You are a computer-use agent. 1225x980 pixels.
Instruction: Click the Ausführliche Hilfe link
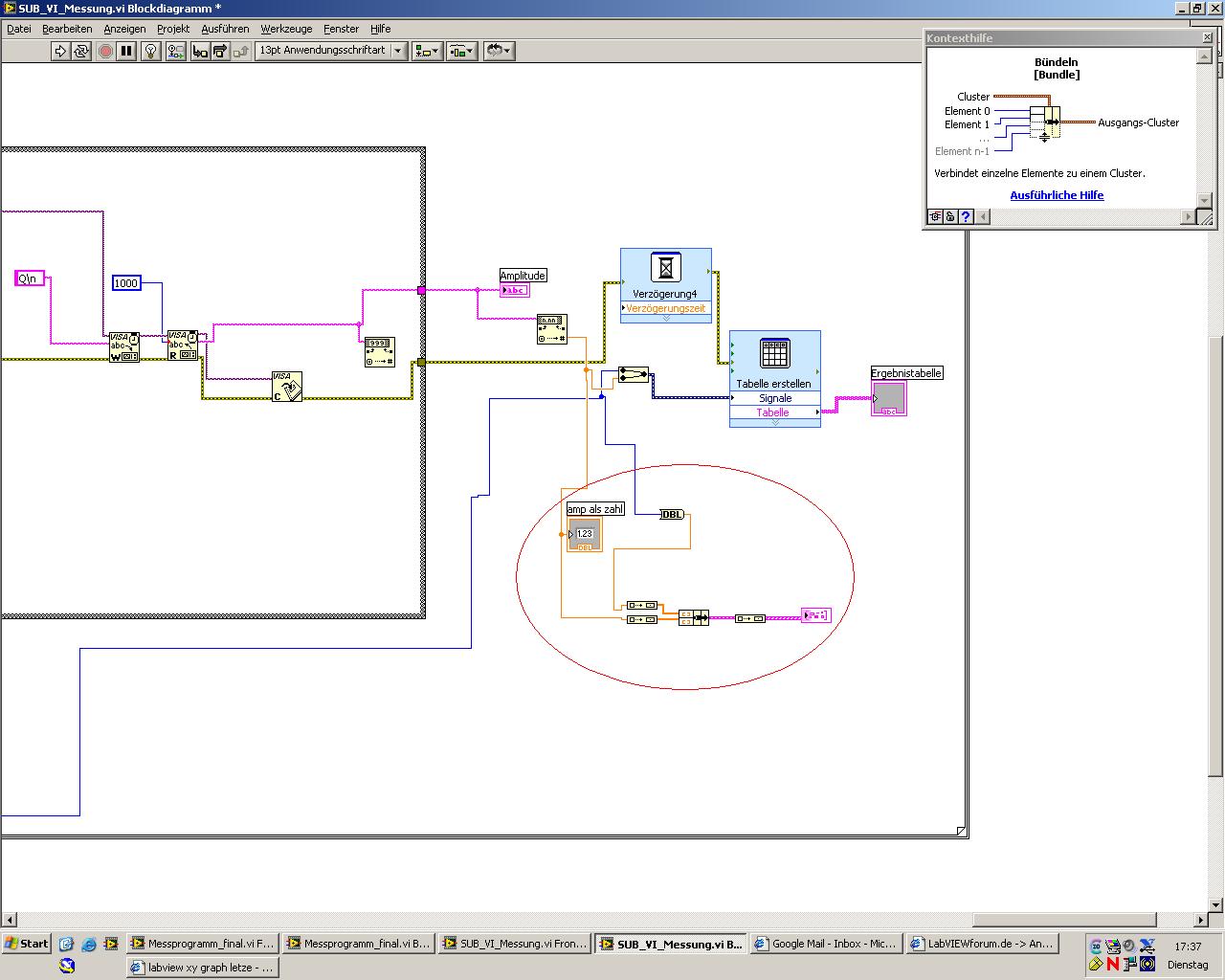click(1057, 195)
